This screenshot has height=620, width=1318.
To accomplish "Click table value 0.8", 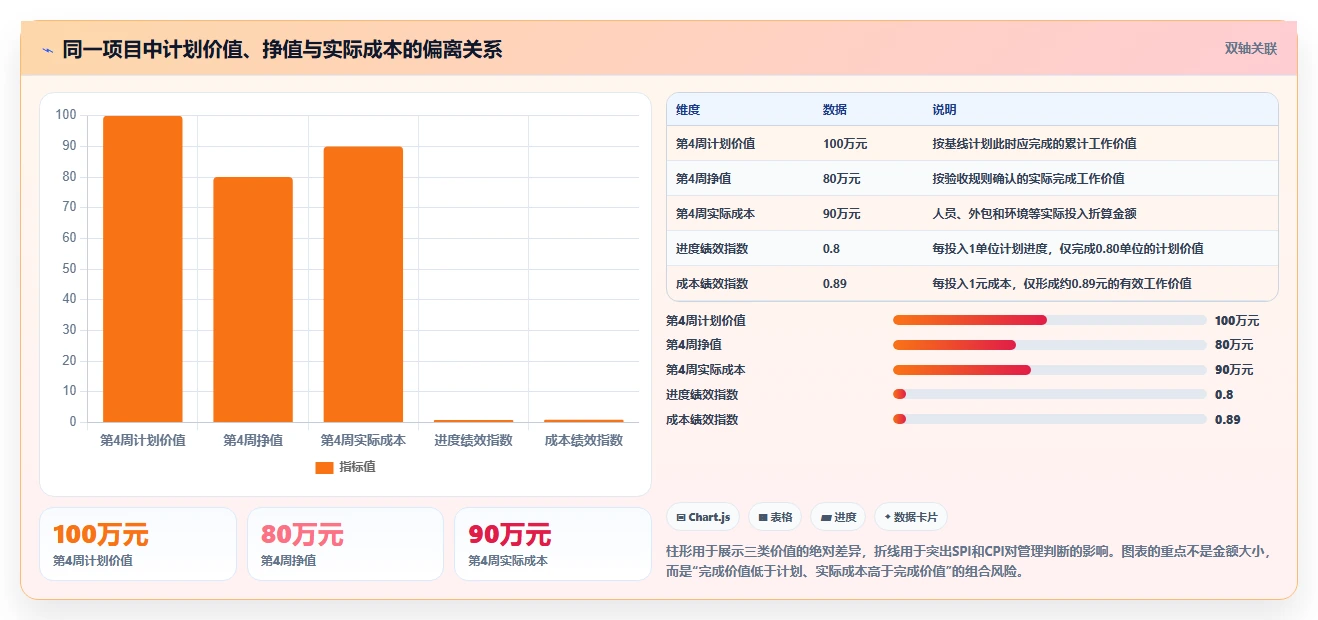I will [831, 249].
